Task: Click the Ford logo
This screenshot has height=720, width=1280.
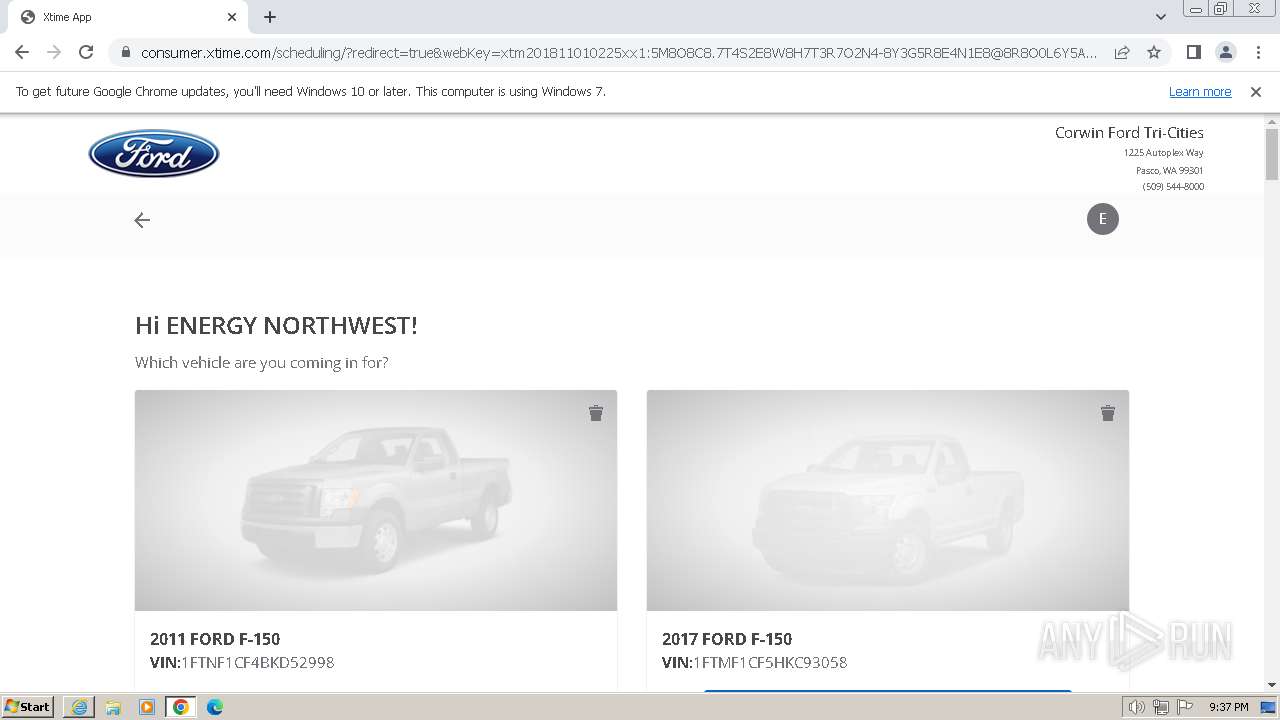Action: [x=154, y=153]
